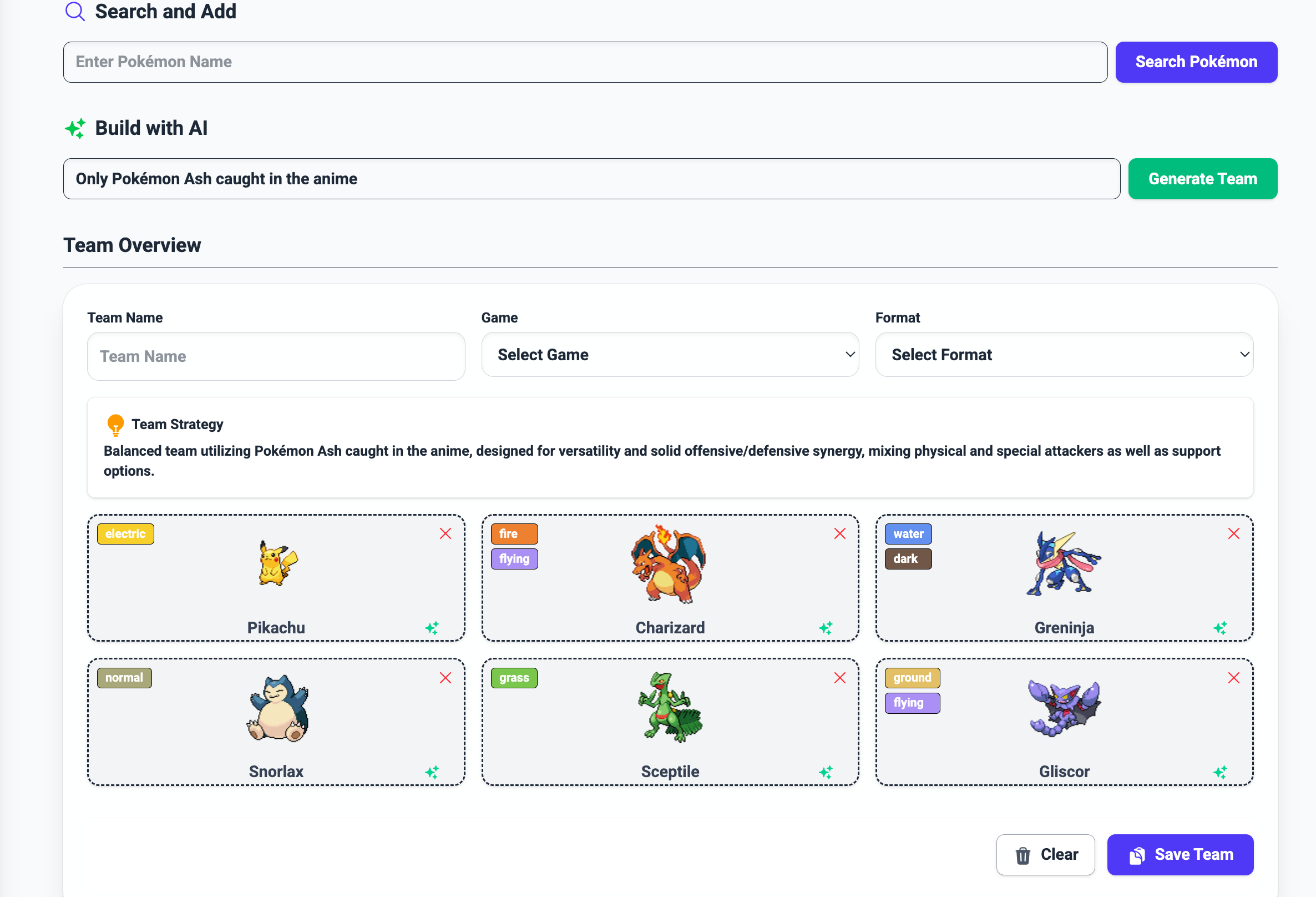
Task: Focus the Enter Pokémon Name search field
Action: [x=585, y=62]
